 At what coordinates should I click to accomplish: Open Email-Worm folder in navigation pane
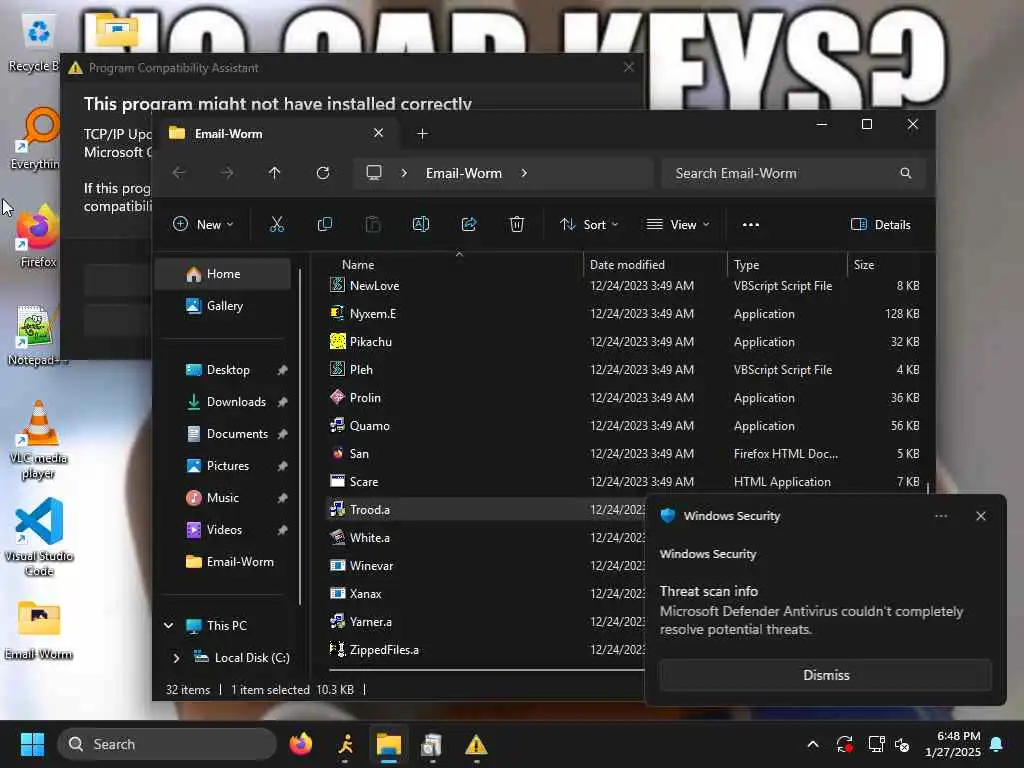223,562
